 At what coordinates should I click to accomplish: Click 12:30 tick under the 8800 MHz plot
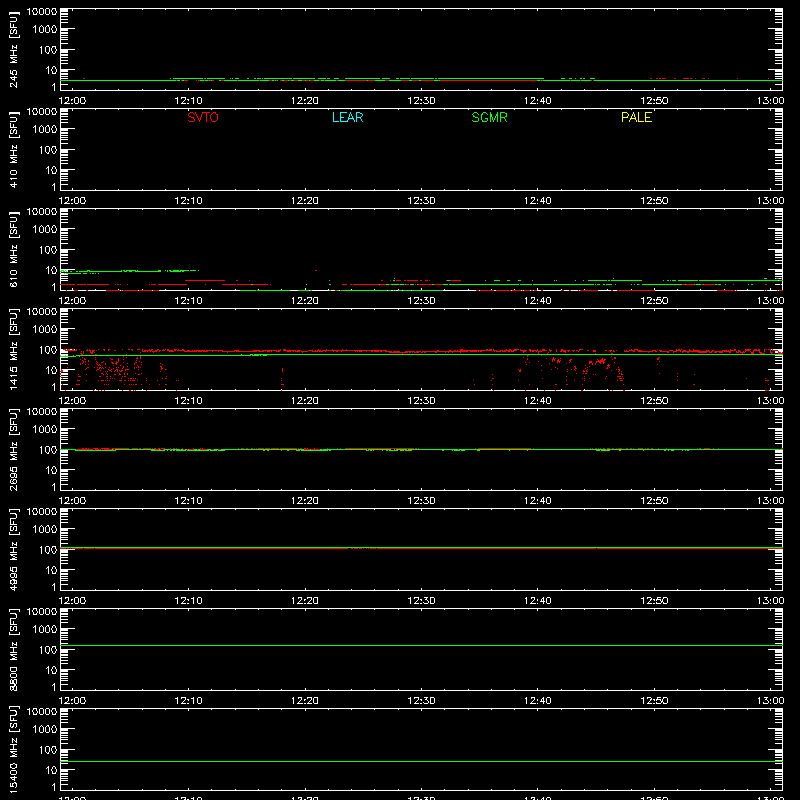pyautogui.click(x=421, y=701)
